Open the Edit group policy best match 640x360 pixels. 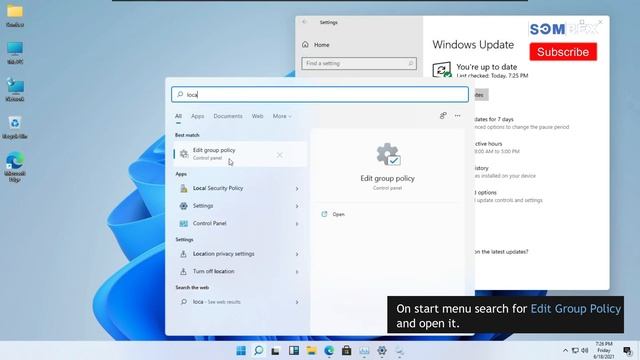pyautogui.click(x=240, y=154)
